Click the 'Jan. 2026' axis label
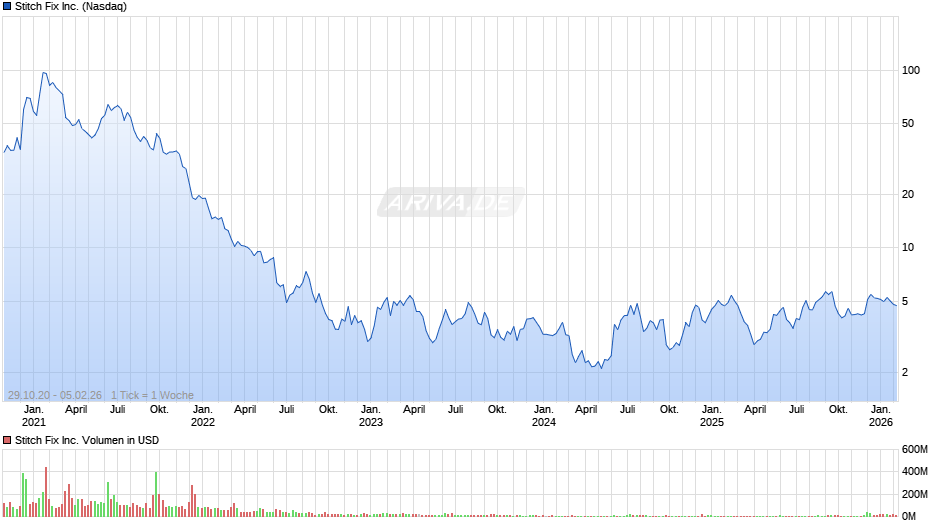The height and width of the screenshot is (526, 940). 881,416
